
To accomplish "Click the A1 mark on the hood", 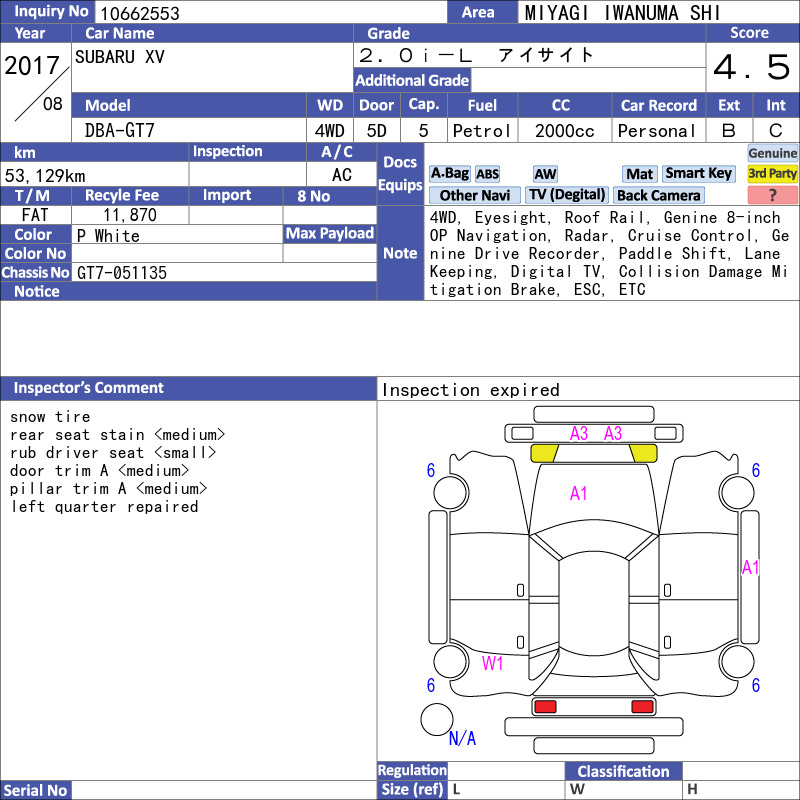I will (x=579, y=493).
